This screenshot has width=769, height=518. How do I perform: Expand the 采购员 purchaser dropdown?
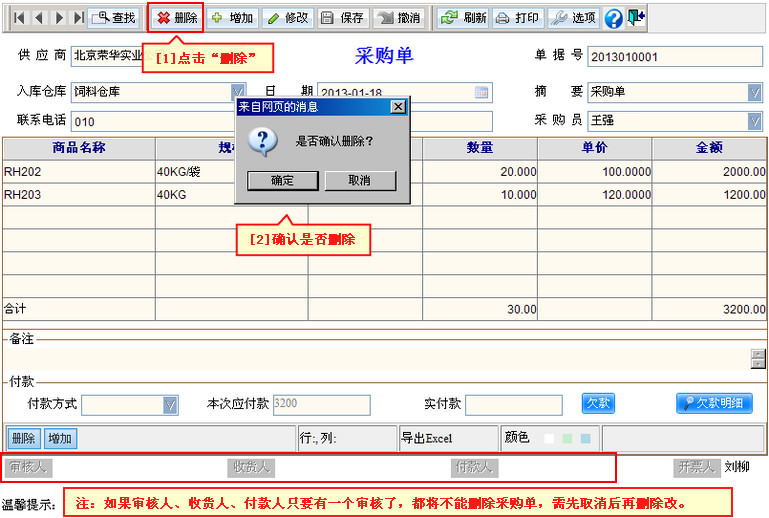click(755, 121)
